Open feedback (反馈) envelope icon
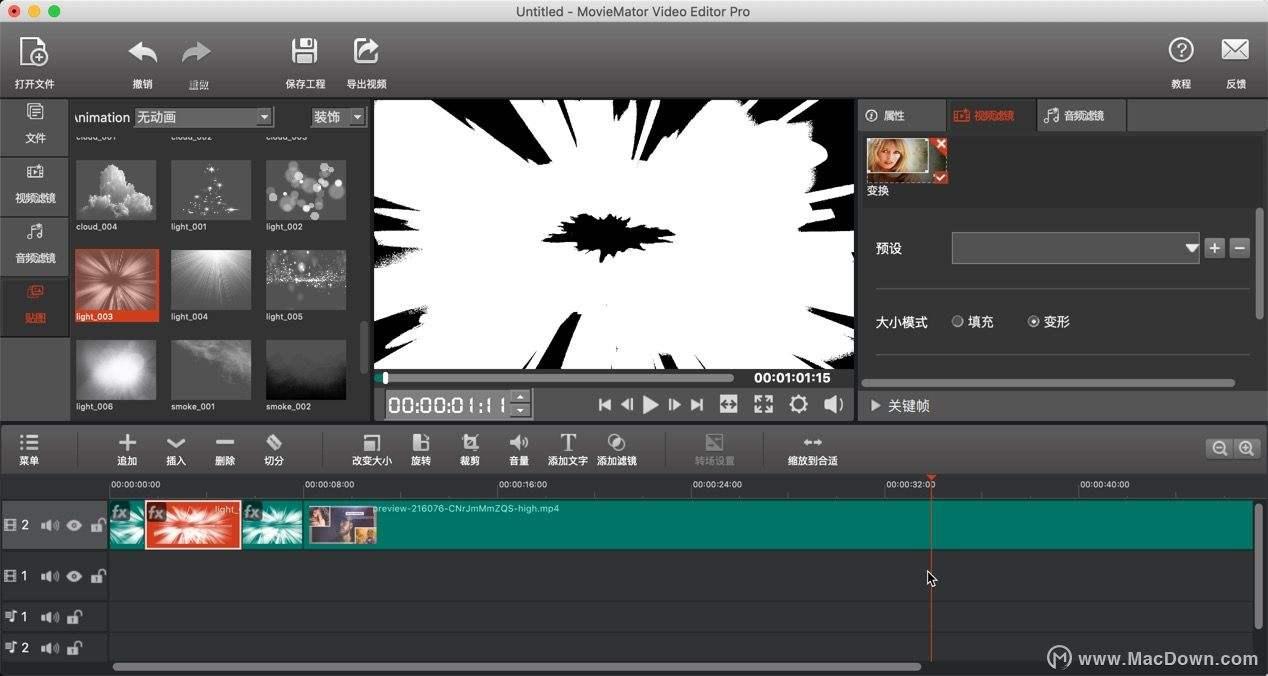The width and height of the screenshot is (1268, 676). click(x=1235, y=50)
